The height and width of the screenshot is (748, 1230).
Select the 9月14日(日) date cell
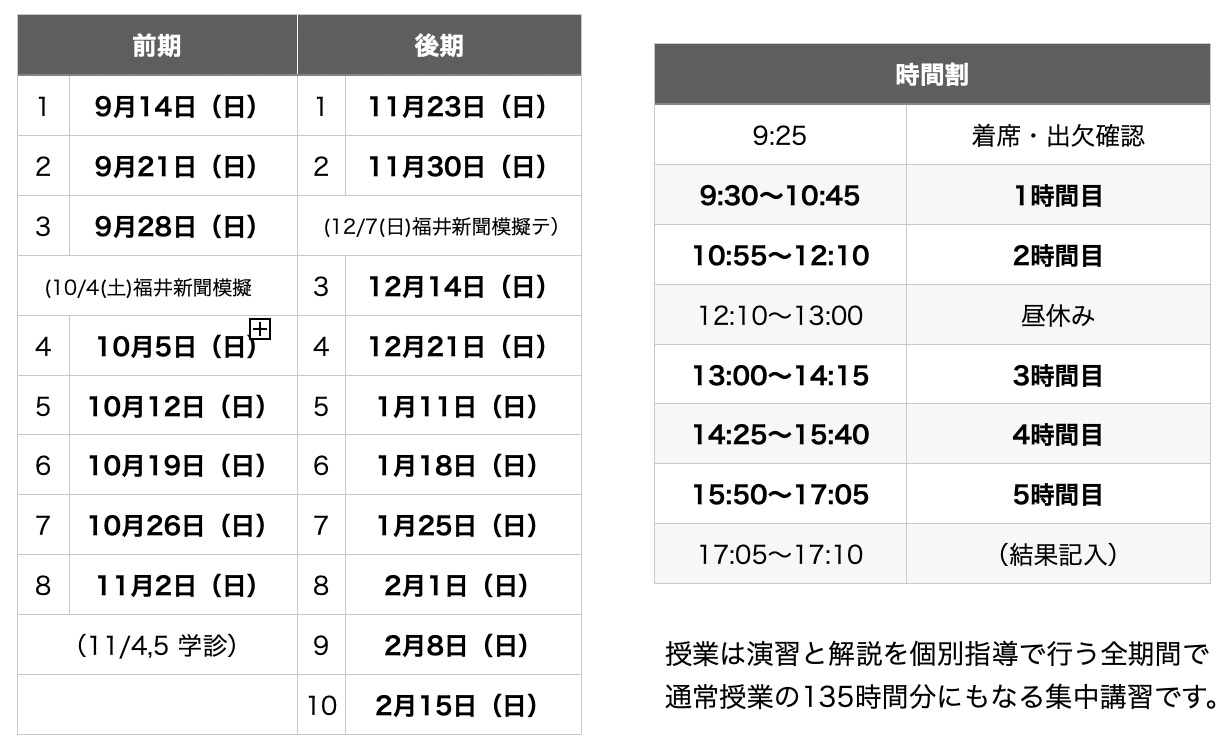[176, 107]
